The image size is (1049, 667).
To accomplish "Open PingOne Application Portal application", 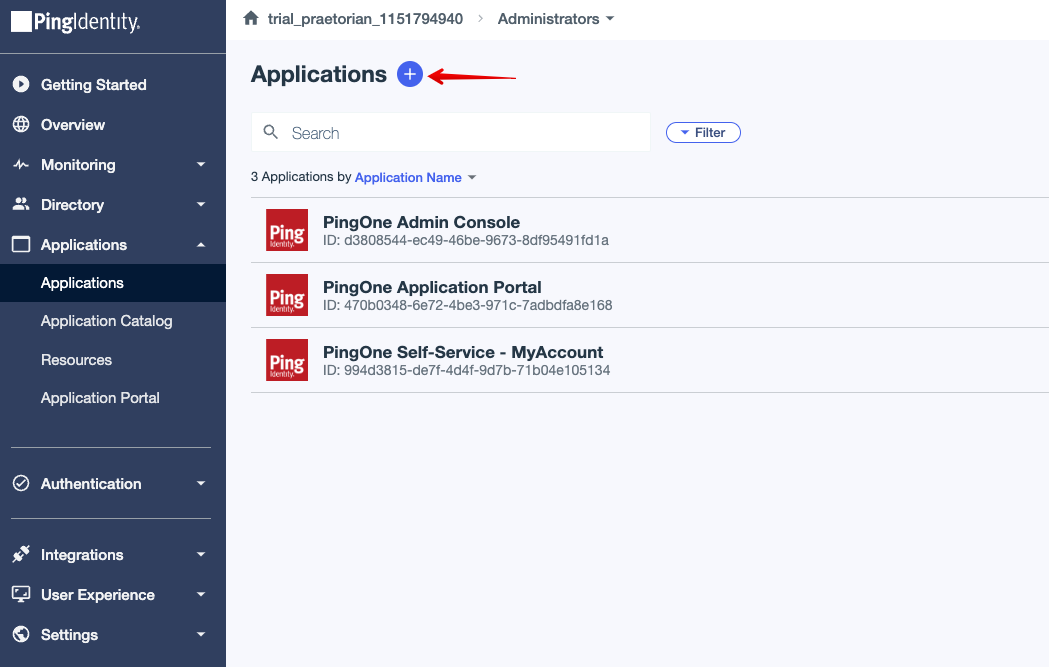I will (x=432, y=287).
